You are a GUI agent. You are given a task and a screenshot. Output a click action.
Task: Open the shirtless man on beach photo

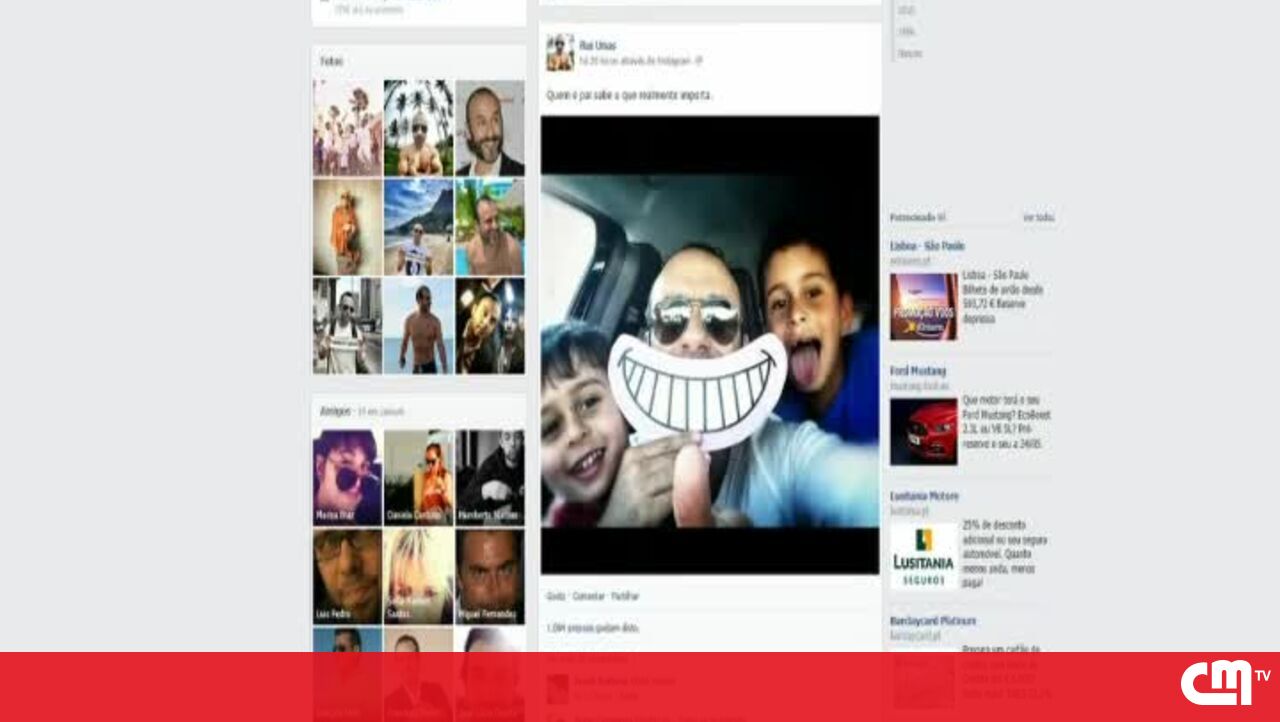click(x=418, y=326)
